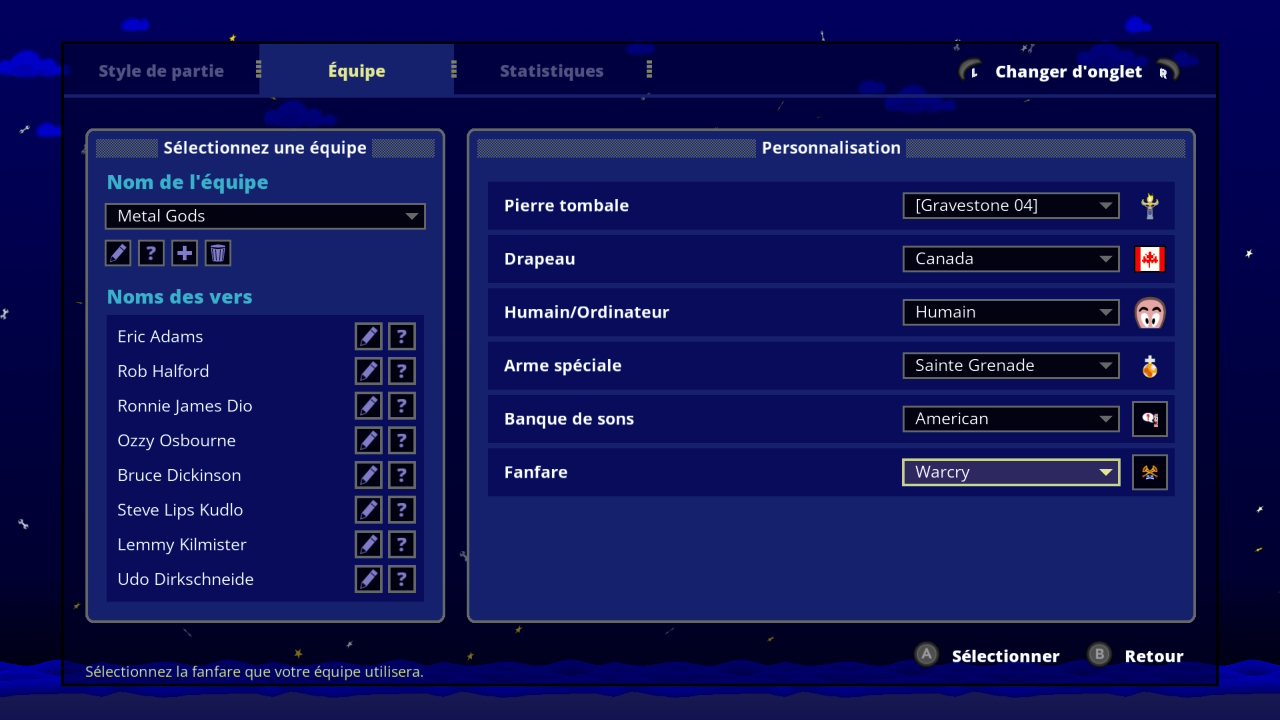Open the Humain/Ordinateur dropdown
1280x720 pixels.
point(1011,312)
